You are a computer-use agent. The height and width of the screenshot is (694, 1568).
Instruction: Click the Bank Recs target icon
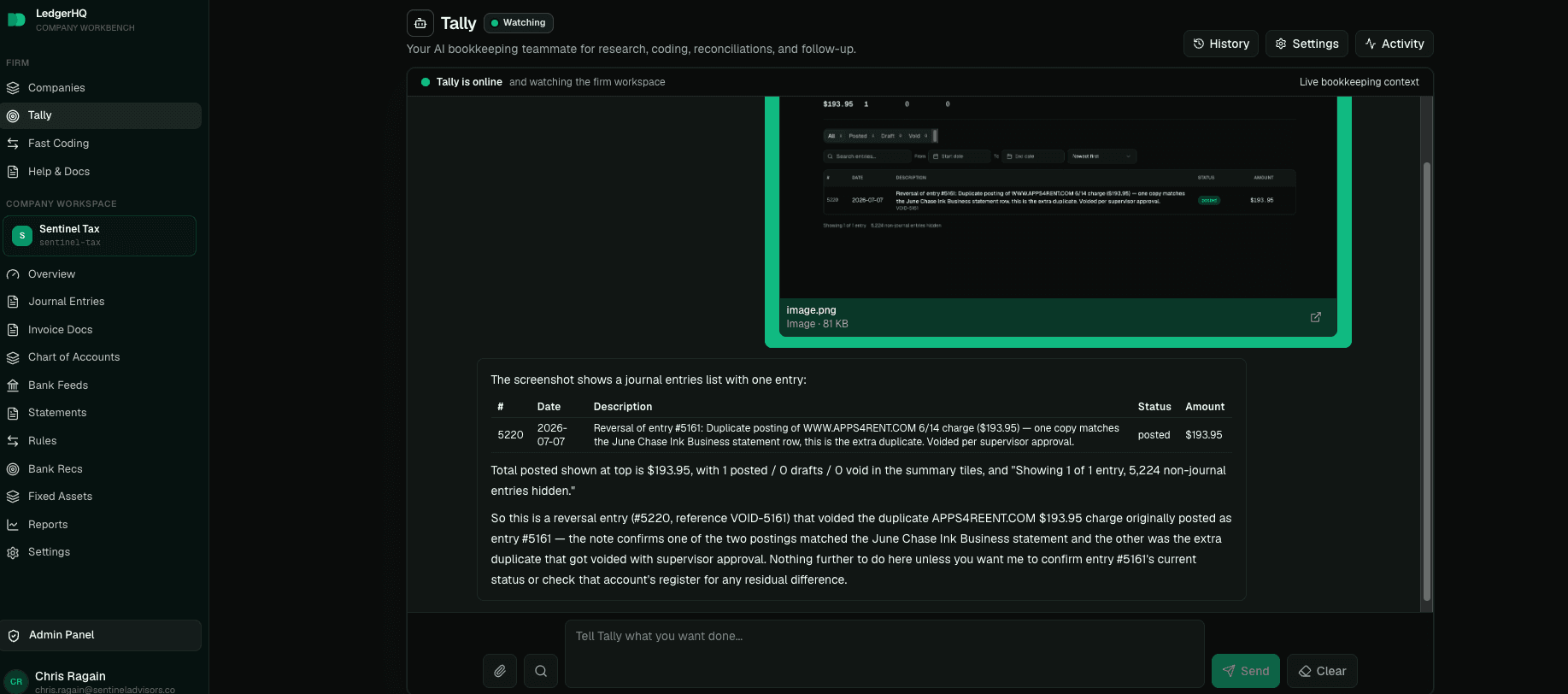[13, 469]
